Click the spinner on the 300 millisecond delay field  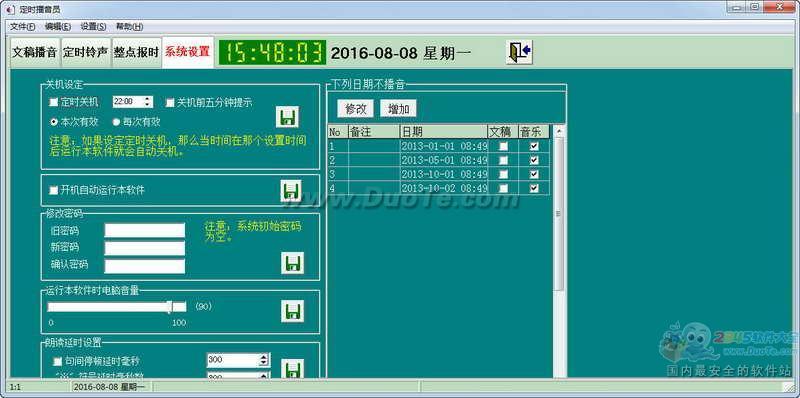click(264, 360)
